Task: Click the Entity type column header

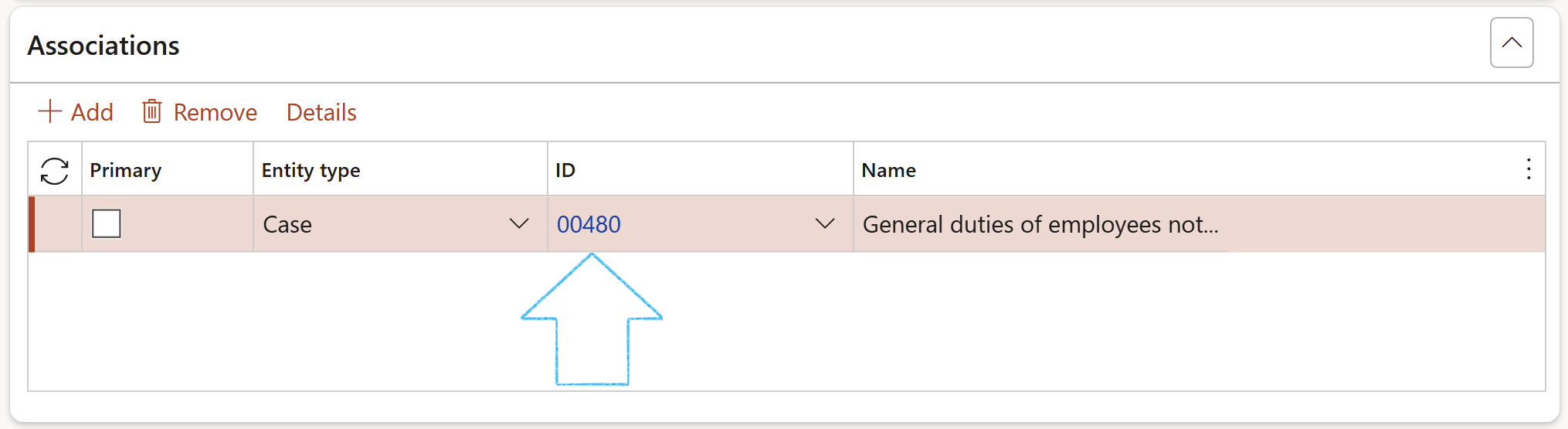Action: click(x=311, y=170)
